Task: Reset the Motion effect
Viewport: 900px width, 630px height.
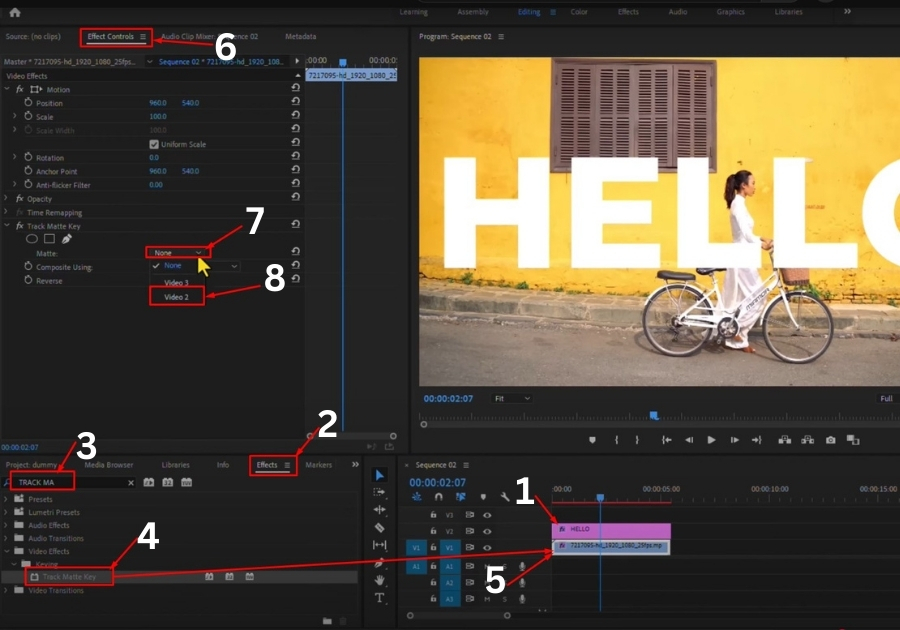Action: (x=296, y=88)
